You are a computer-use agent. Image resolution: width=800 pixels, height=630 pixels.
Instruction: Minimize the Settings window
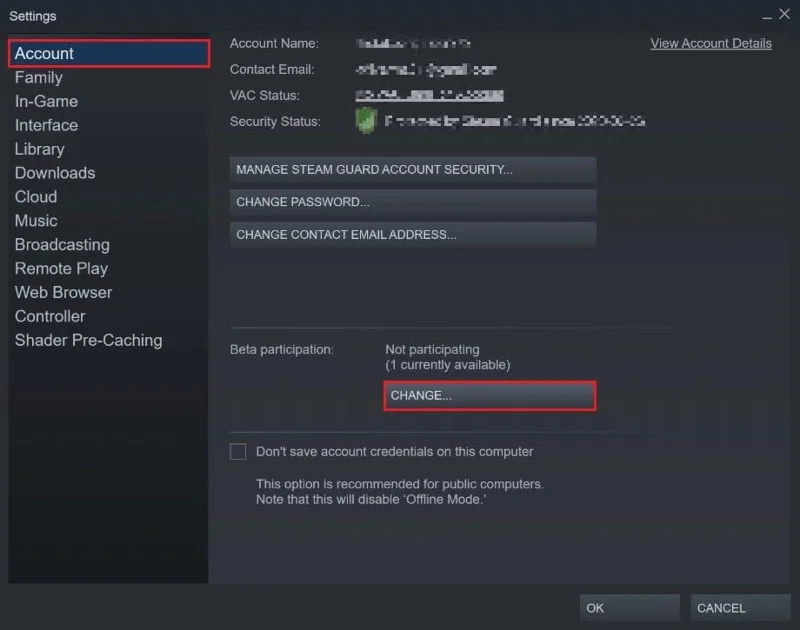pos(766,16)
